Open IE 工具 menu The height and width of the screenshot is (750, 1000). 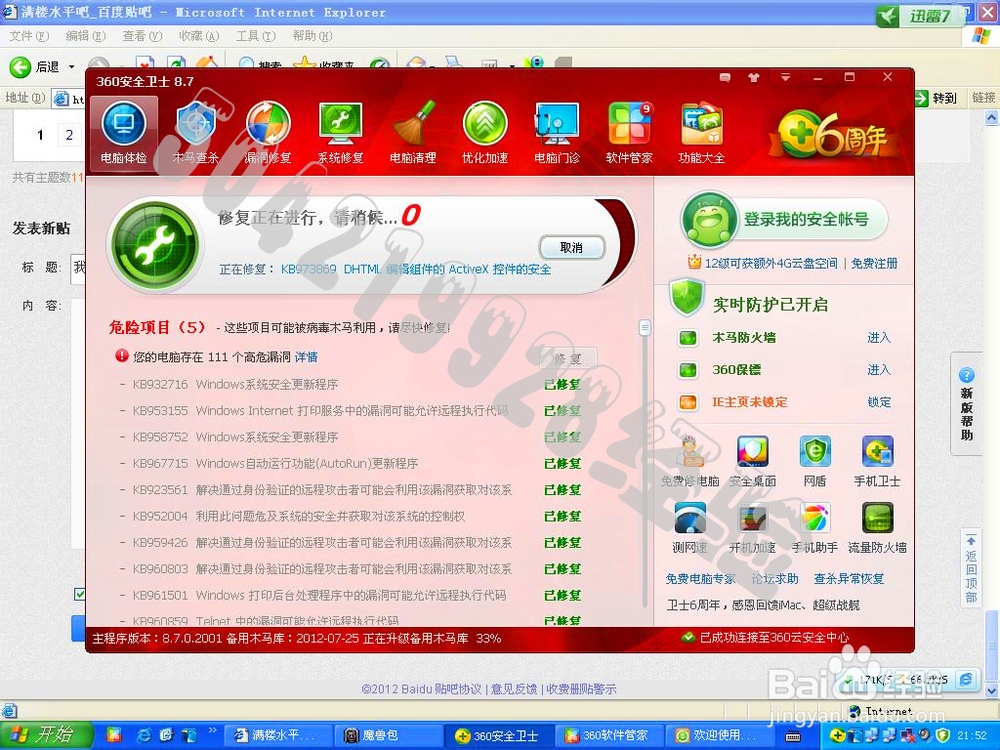point(256,36)
